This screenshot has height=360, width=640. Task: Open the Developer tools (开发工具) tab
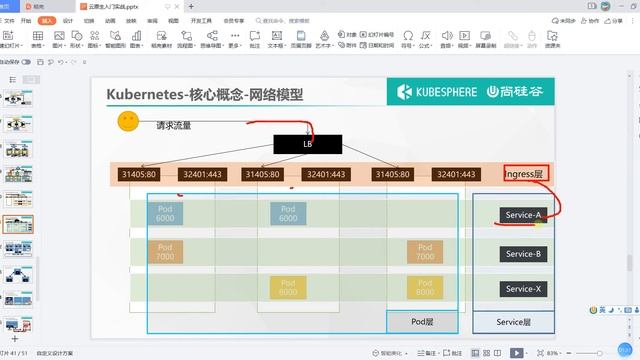point(201,21)
